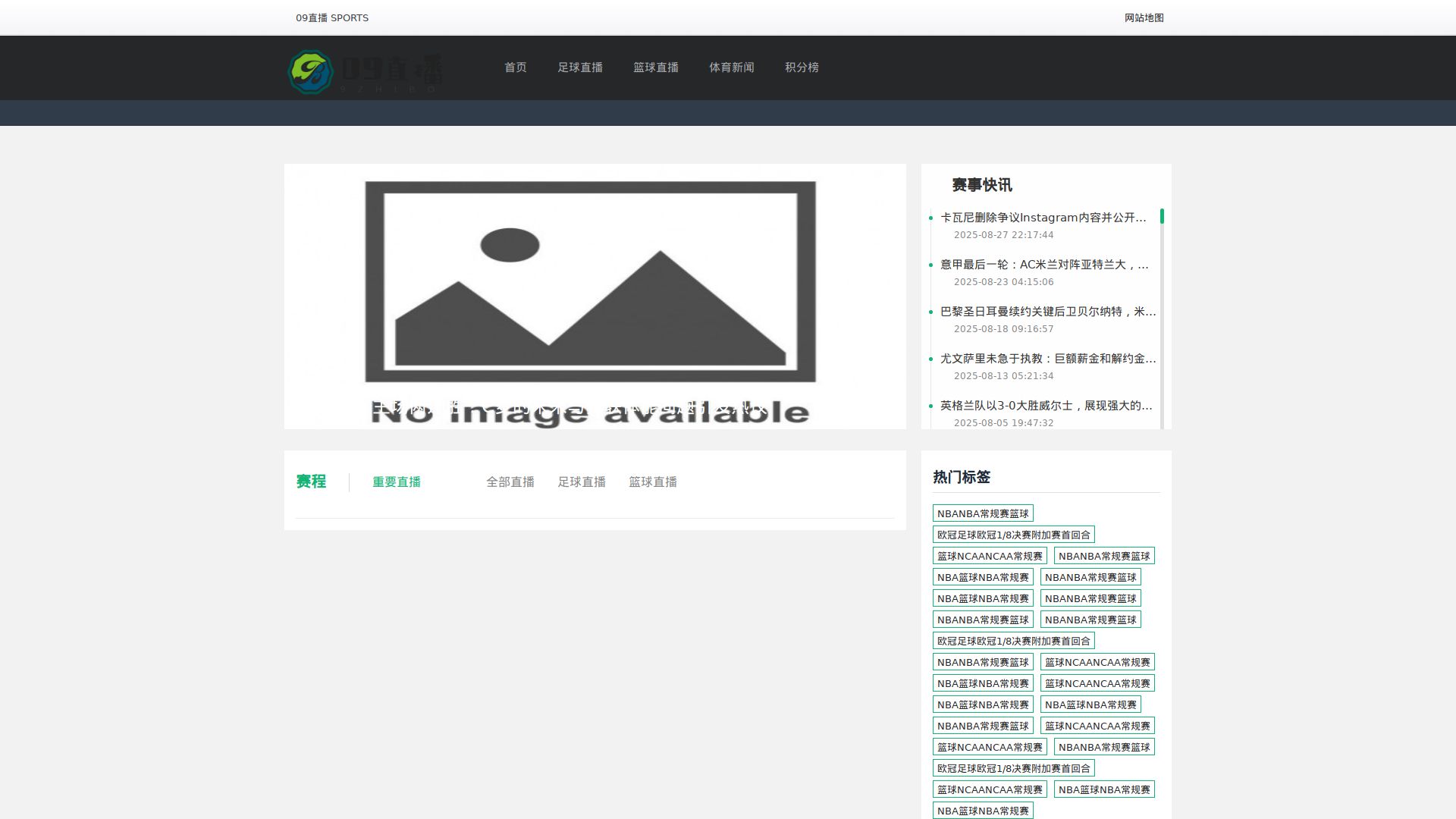
Task: Open the 篮球直播 navigation menu
Action: pyautogui.click(x=655, y=67)
